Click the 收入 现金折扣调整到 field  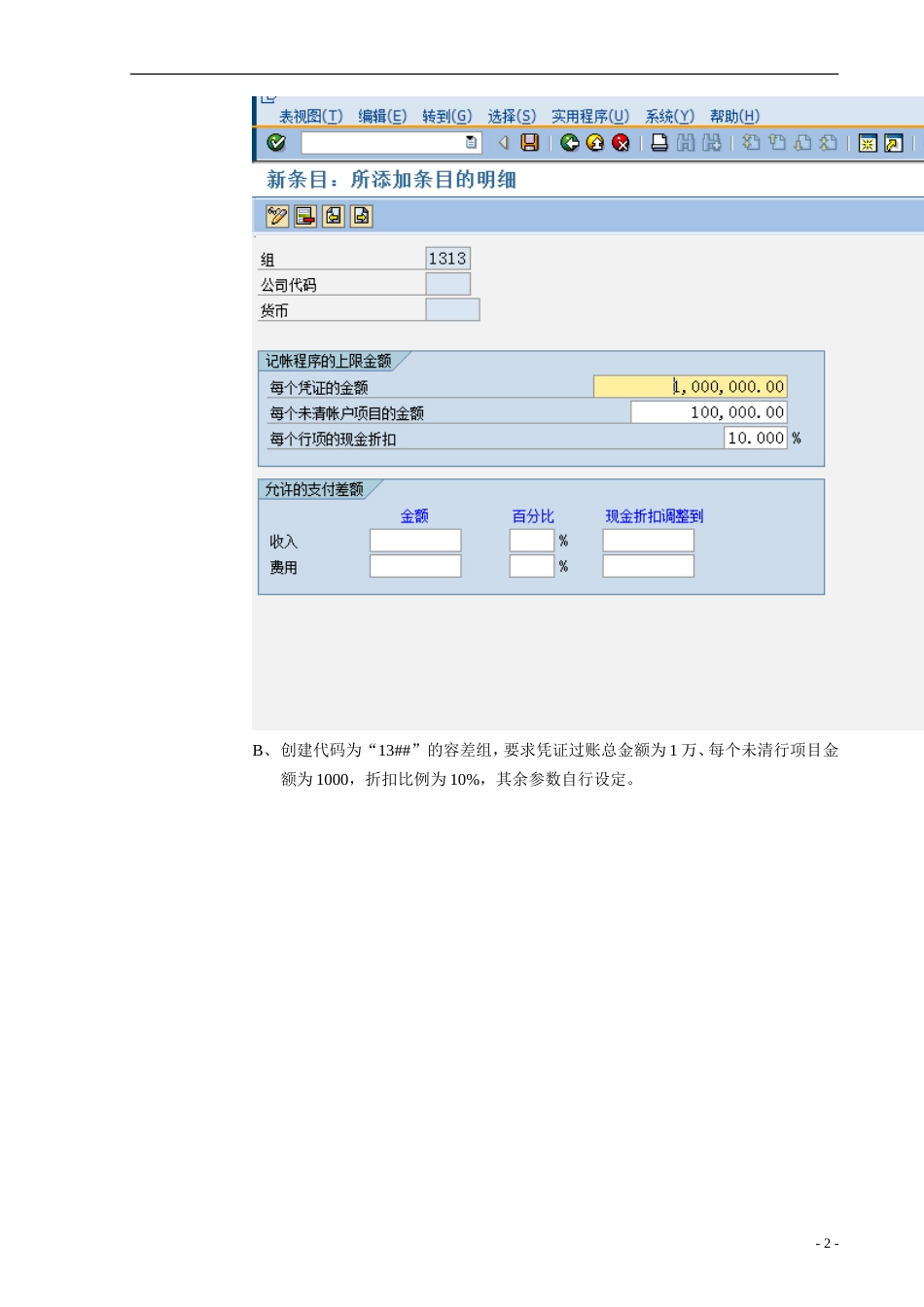tap(649, 541)
